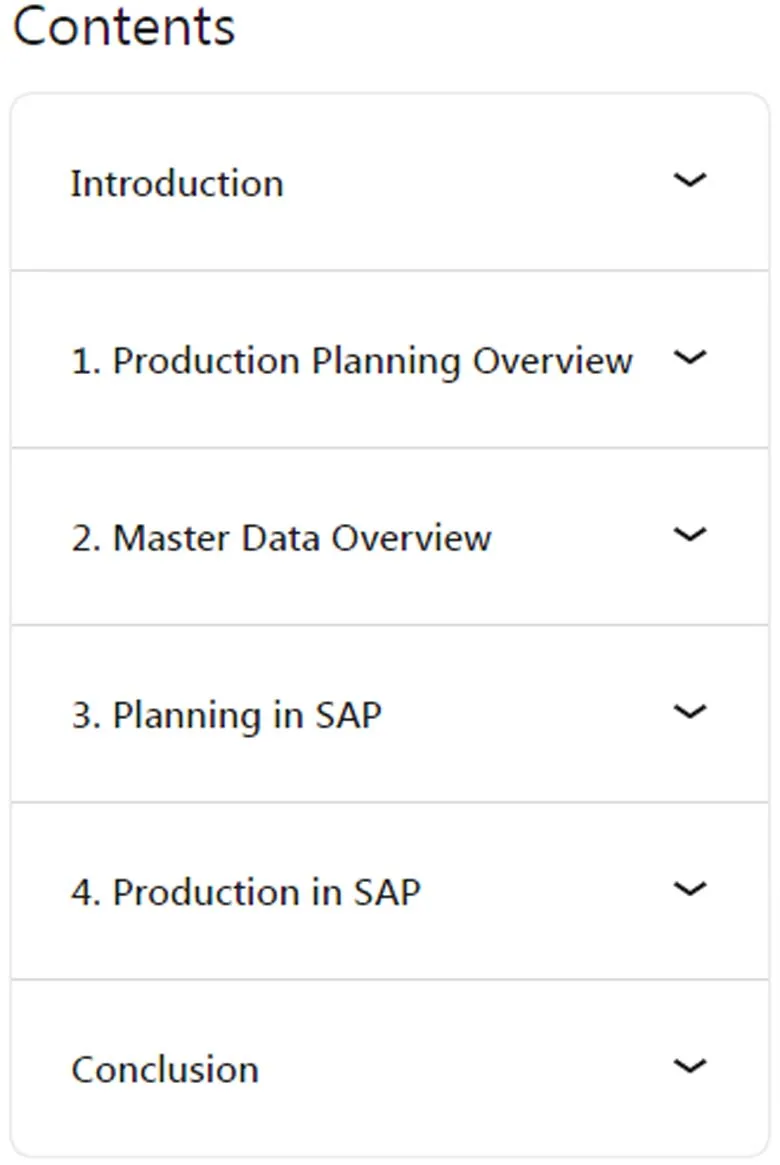Open Production in SAP dropdown arrow
The height and width of the screenshot is (1165, 780).
coord(689,889)
